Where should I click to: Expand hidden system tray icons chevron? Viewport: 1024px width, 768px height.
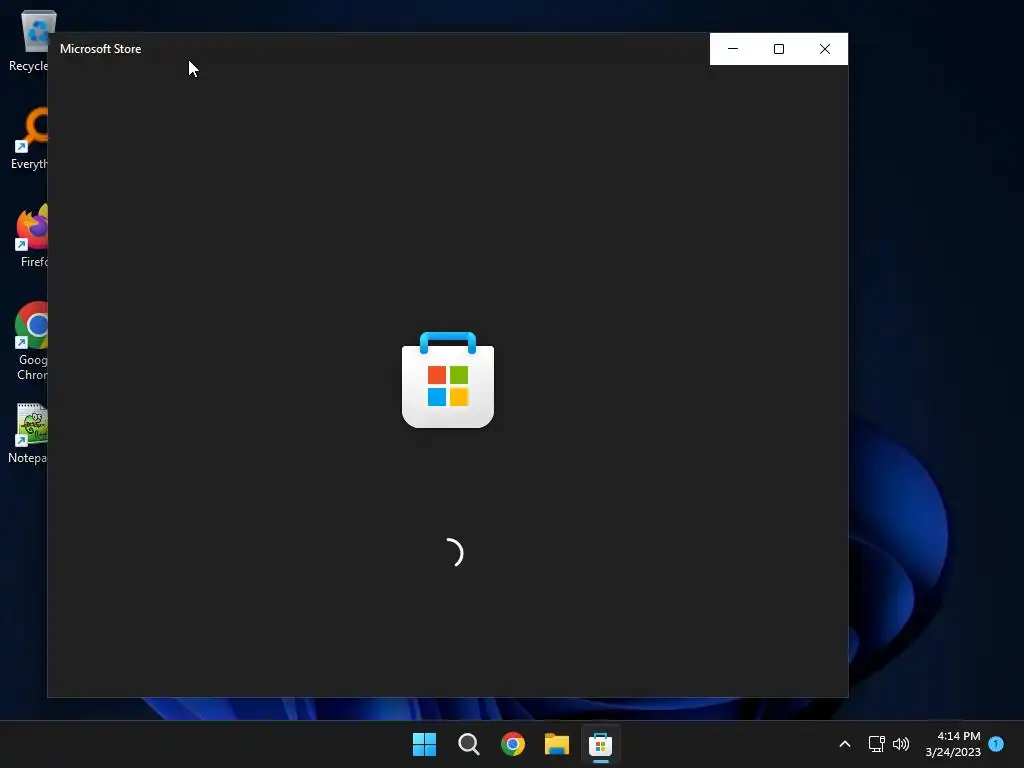(x=844, y=744)
